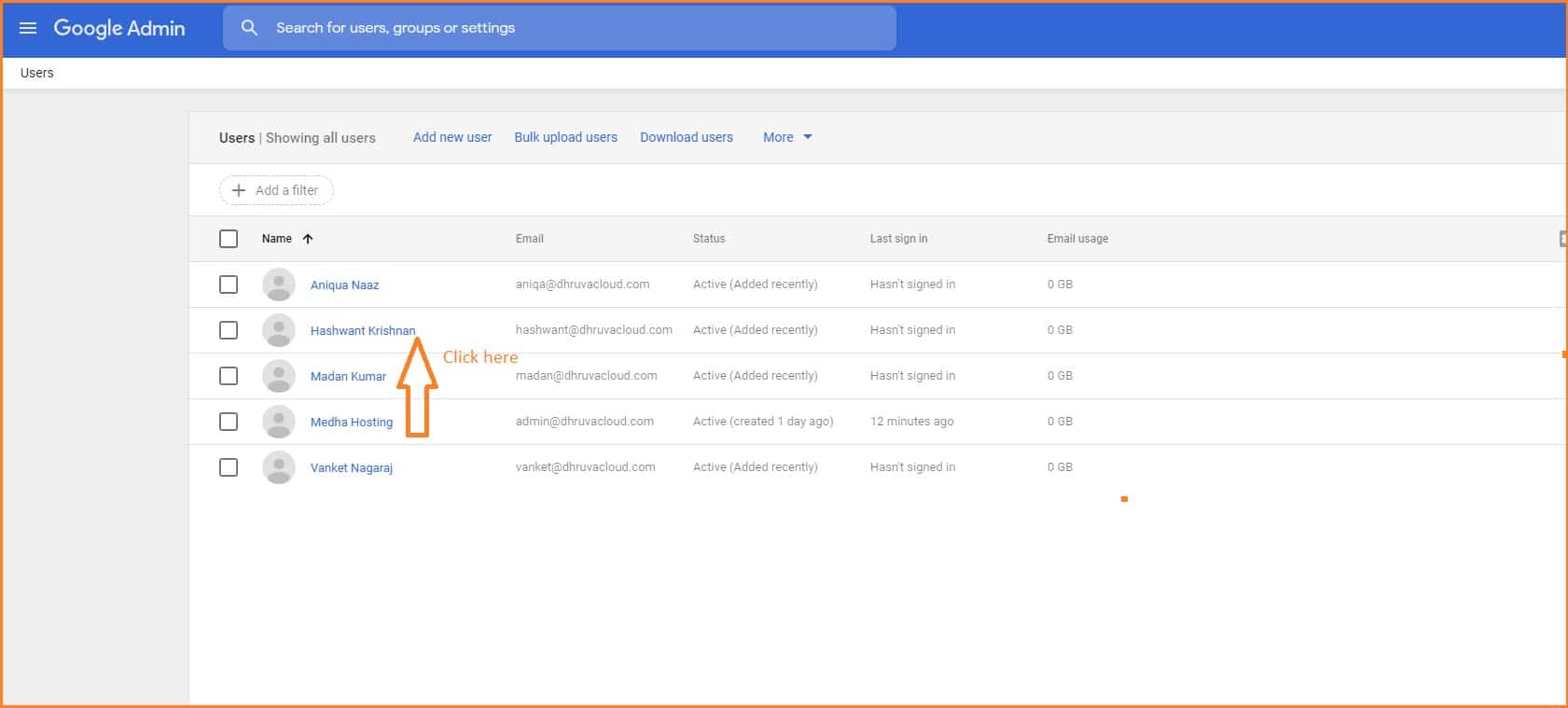Open the Add a filter option
Viewport: 1568px width, 708px height.
276,190
